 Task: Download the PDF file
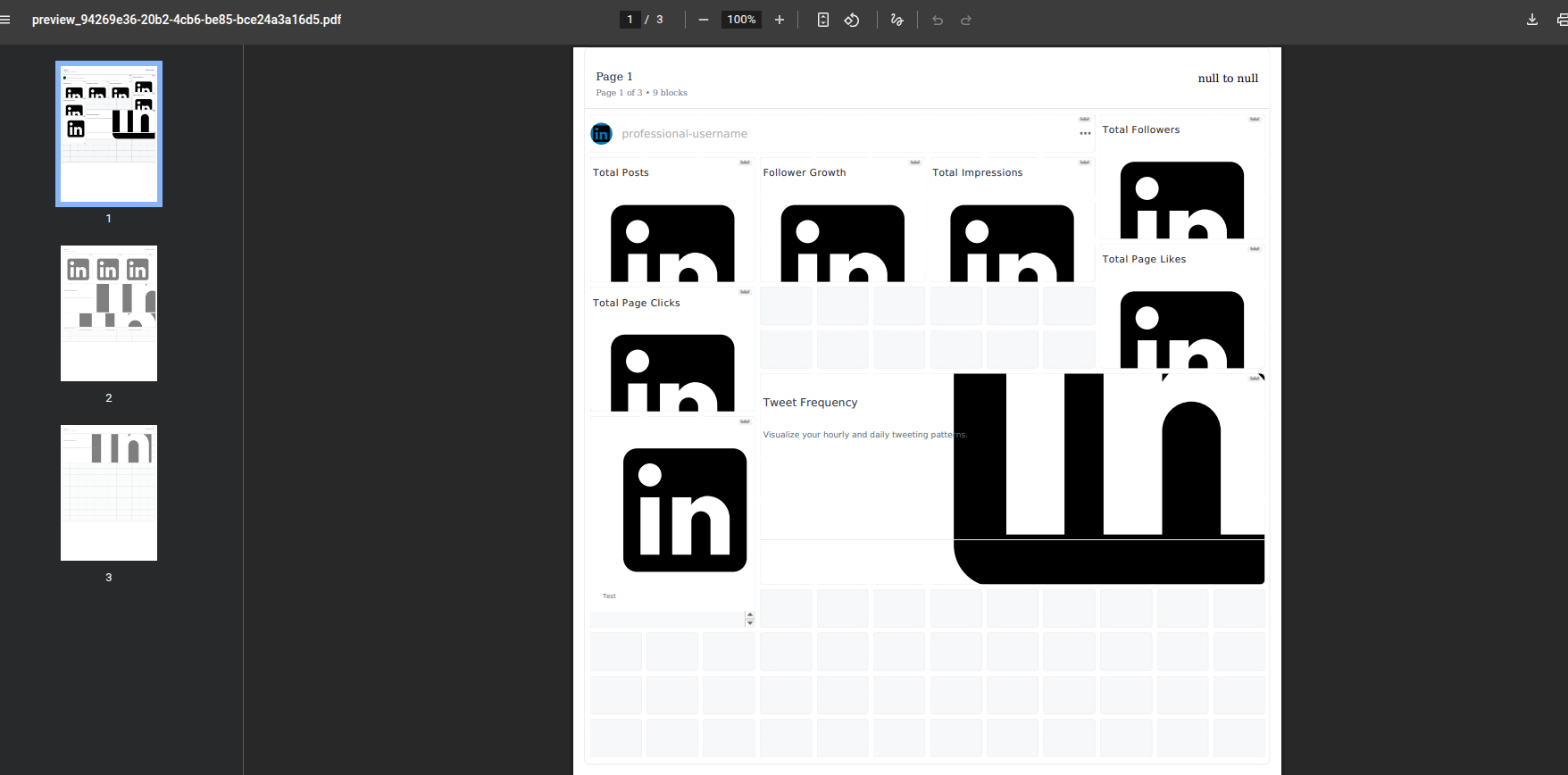[1532, 20]
